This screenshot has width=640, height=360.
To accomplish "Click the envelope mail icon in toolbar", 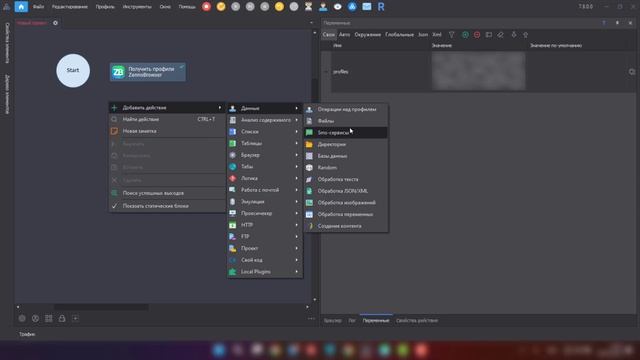I will pyautogui.click(x=367, y=7).
